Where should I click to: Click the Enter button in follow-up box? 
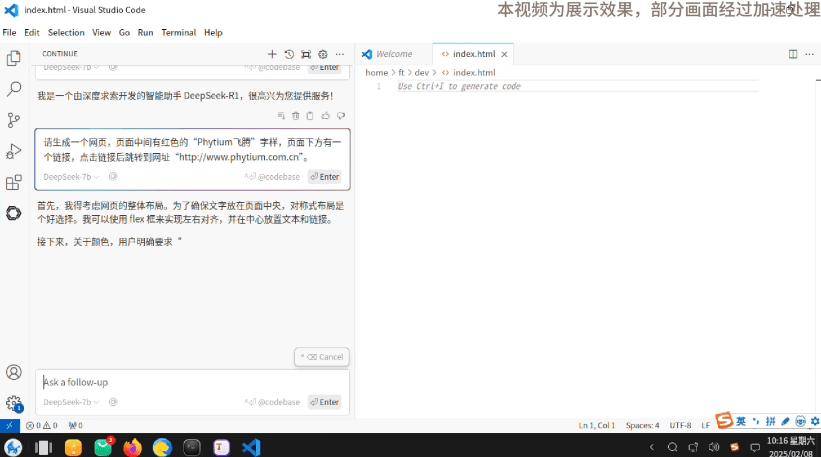[x=325, y=402]
